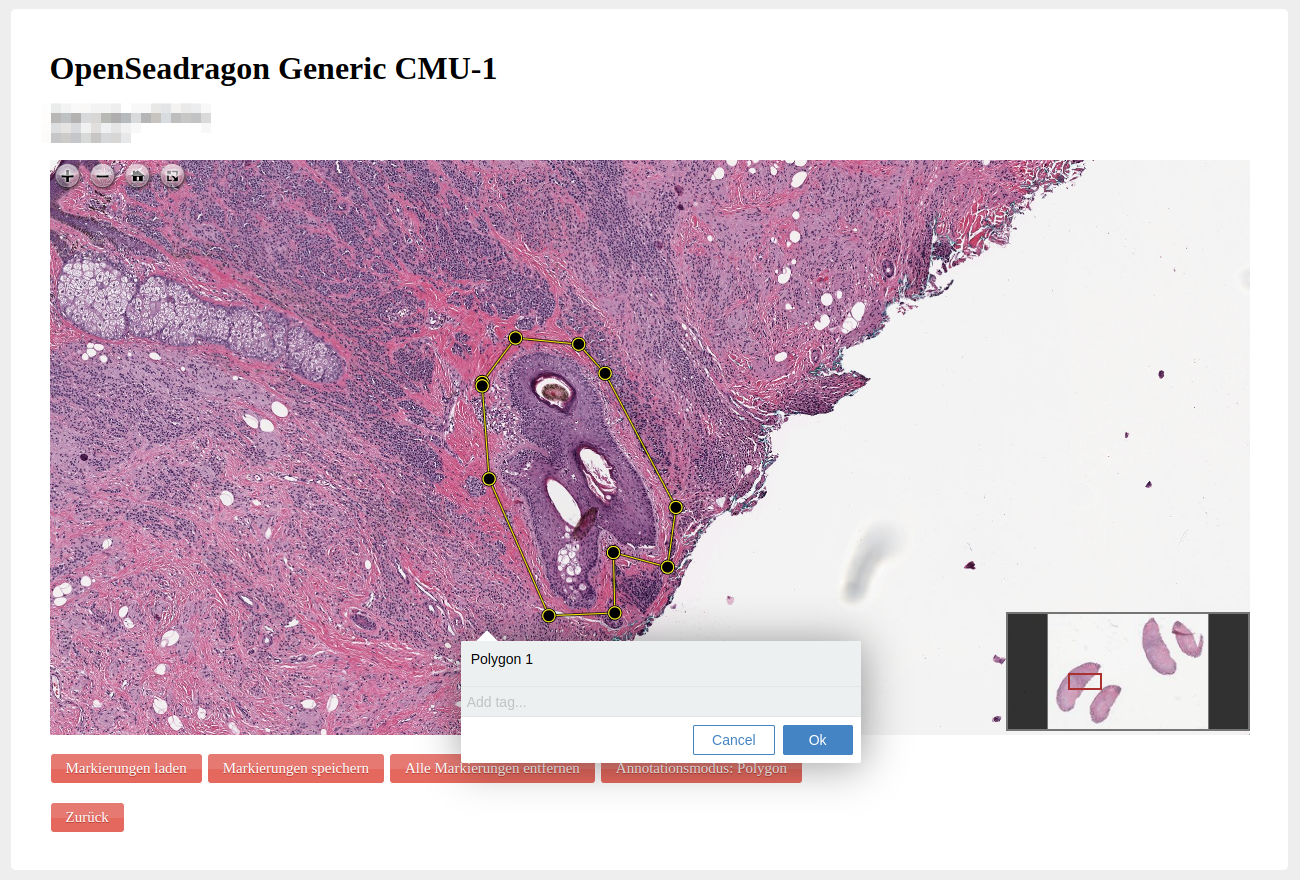Click Alle Markierungen entfernen button
The image size is (1300, 880).
[x=492, y=768]
